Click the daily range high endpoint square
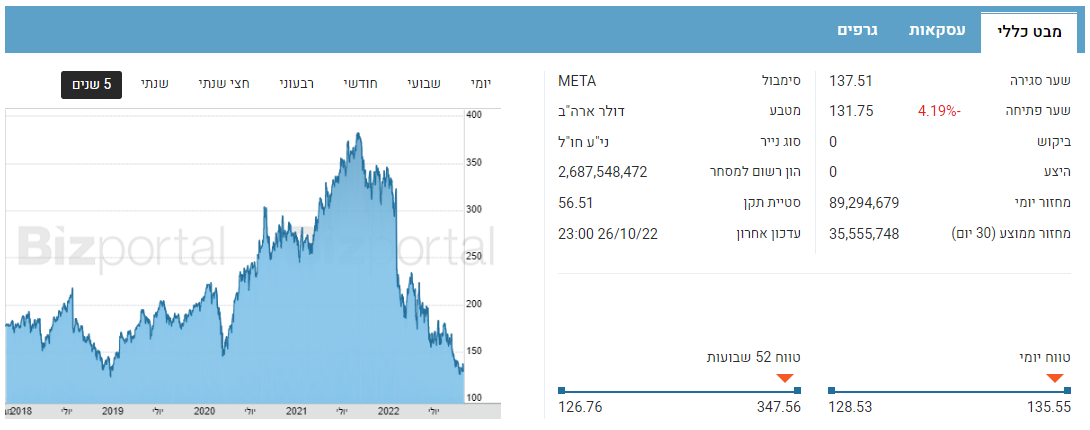This screenshot has height=430, width=1090. coord(1067,390)
